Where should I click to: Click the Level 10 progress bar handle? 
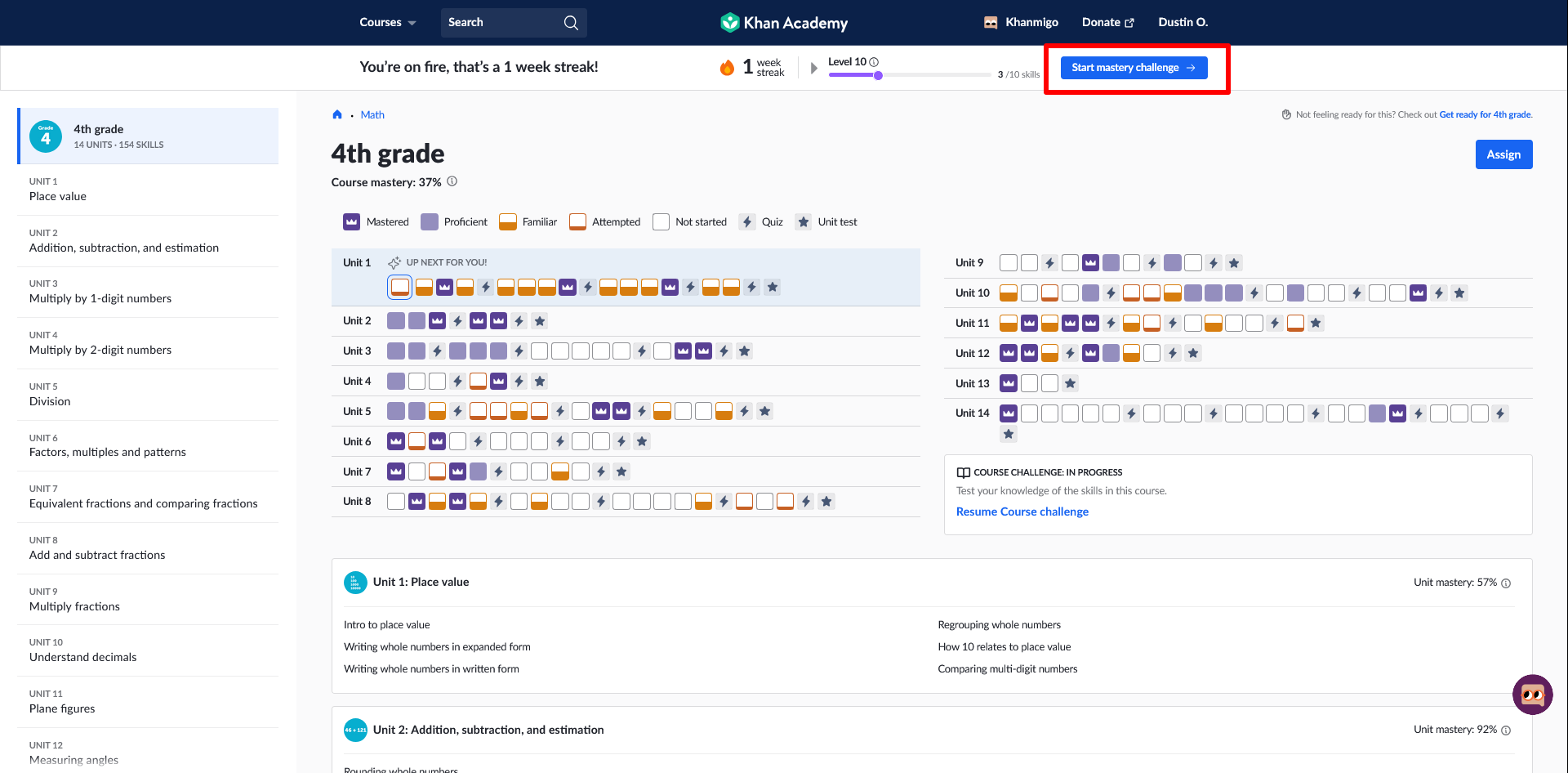(878, 75)
